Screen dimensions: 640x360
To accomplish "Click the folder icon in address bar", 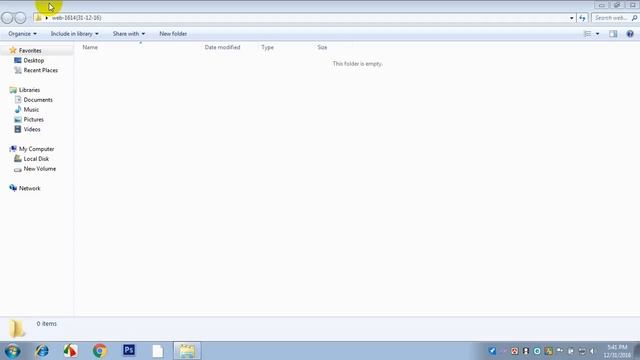I will 38,18.
